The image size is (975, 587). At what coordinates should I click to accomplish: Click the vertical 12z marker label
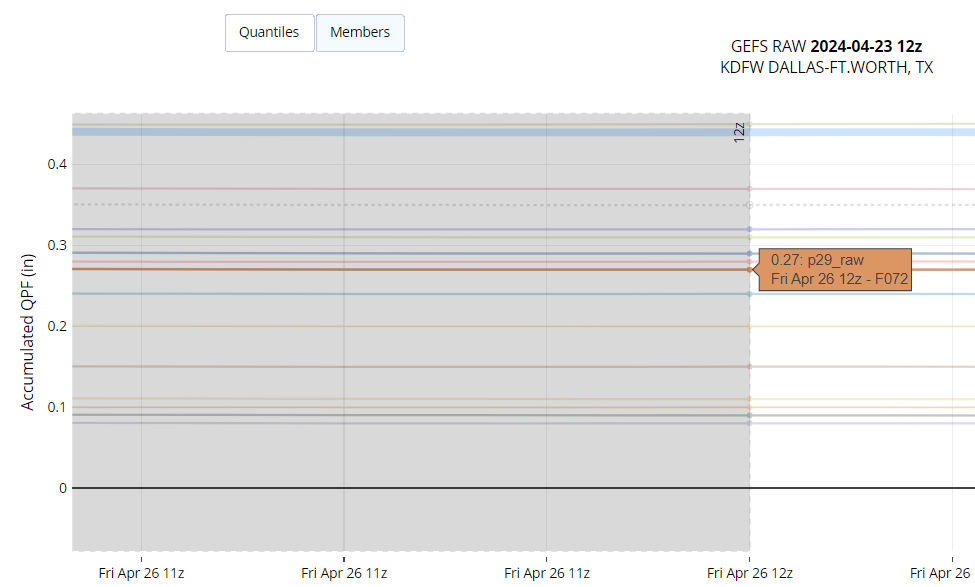coord(739,132)
